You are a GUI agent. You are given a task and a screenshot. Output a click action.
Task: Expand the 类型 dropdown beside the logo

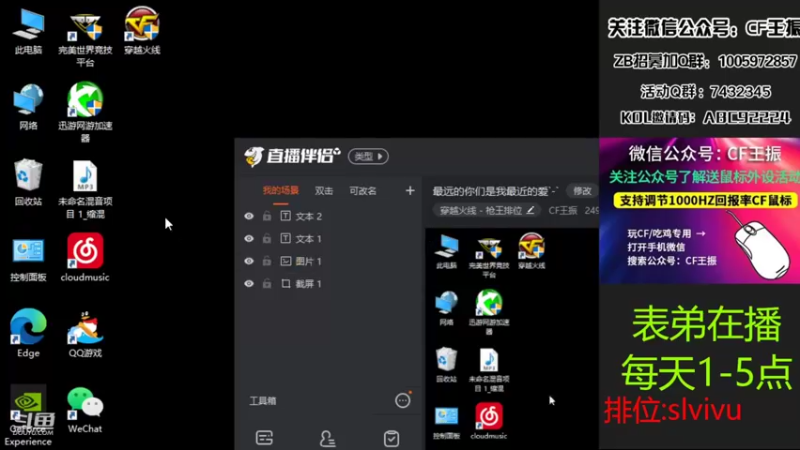click(368, 156)
